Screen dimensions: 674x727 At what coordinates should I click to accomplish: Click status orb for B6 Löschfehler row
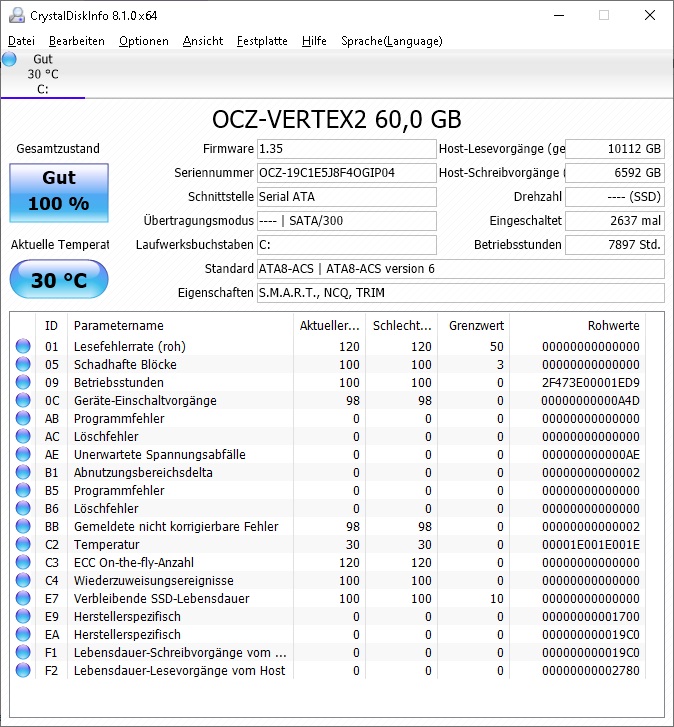23,508
